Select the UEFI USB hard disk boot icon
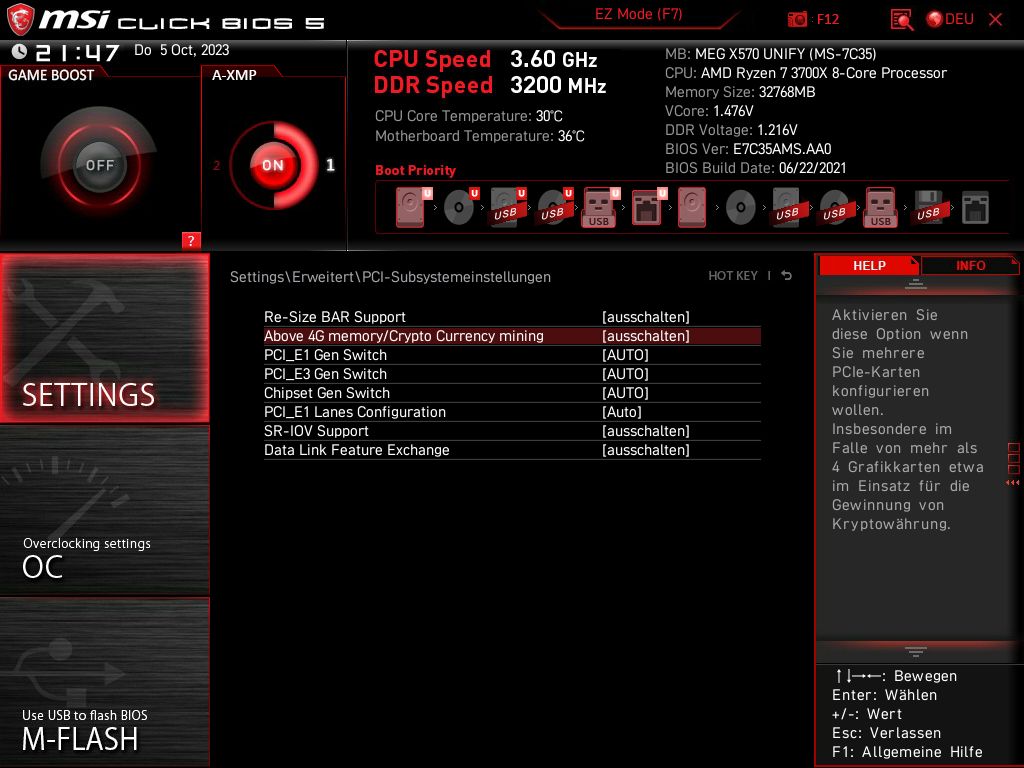This screenshot has height=768, width=1024. pyautogui.click(x=507, y=207)
